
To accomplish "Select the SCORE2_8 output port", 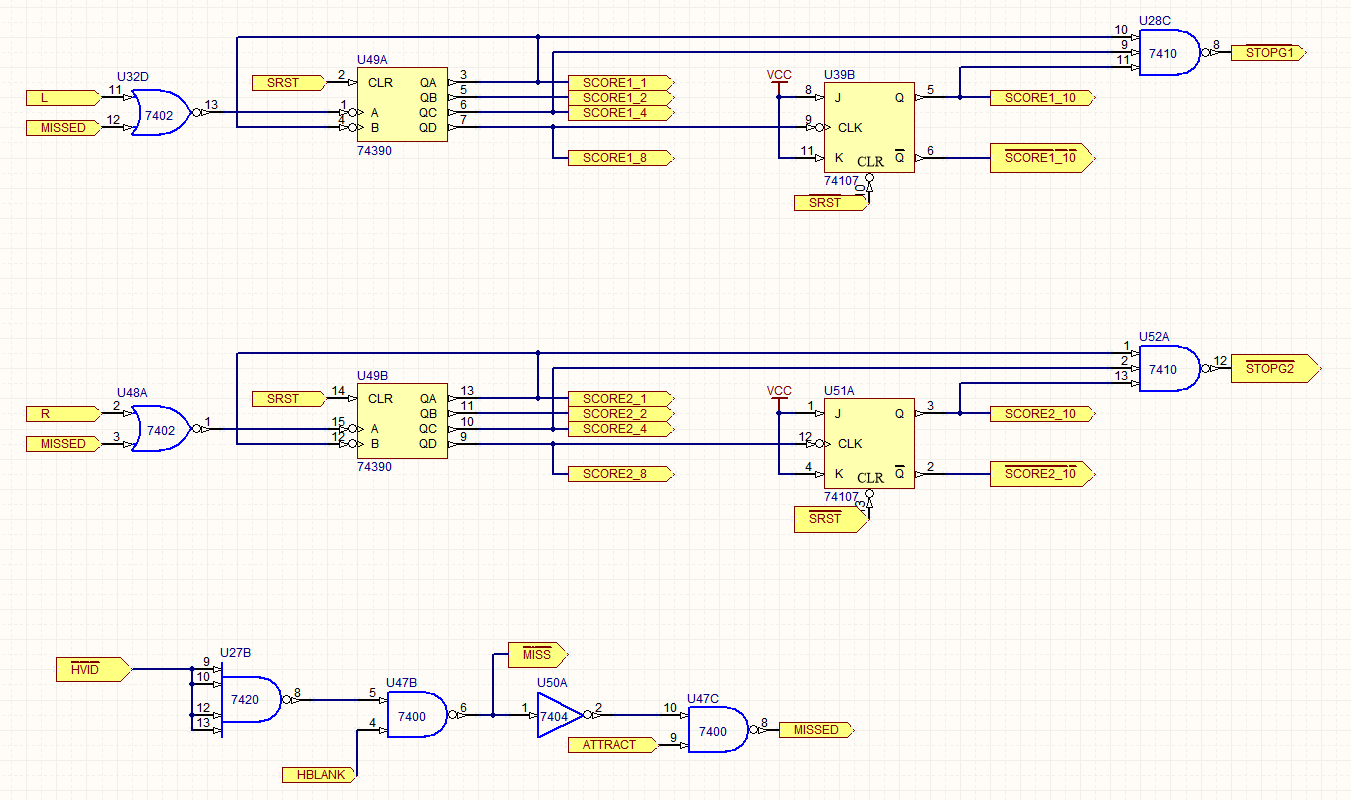I will tap(621, 474).
